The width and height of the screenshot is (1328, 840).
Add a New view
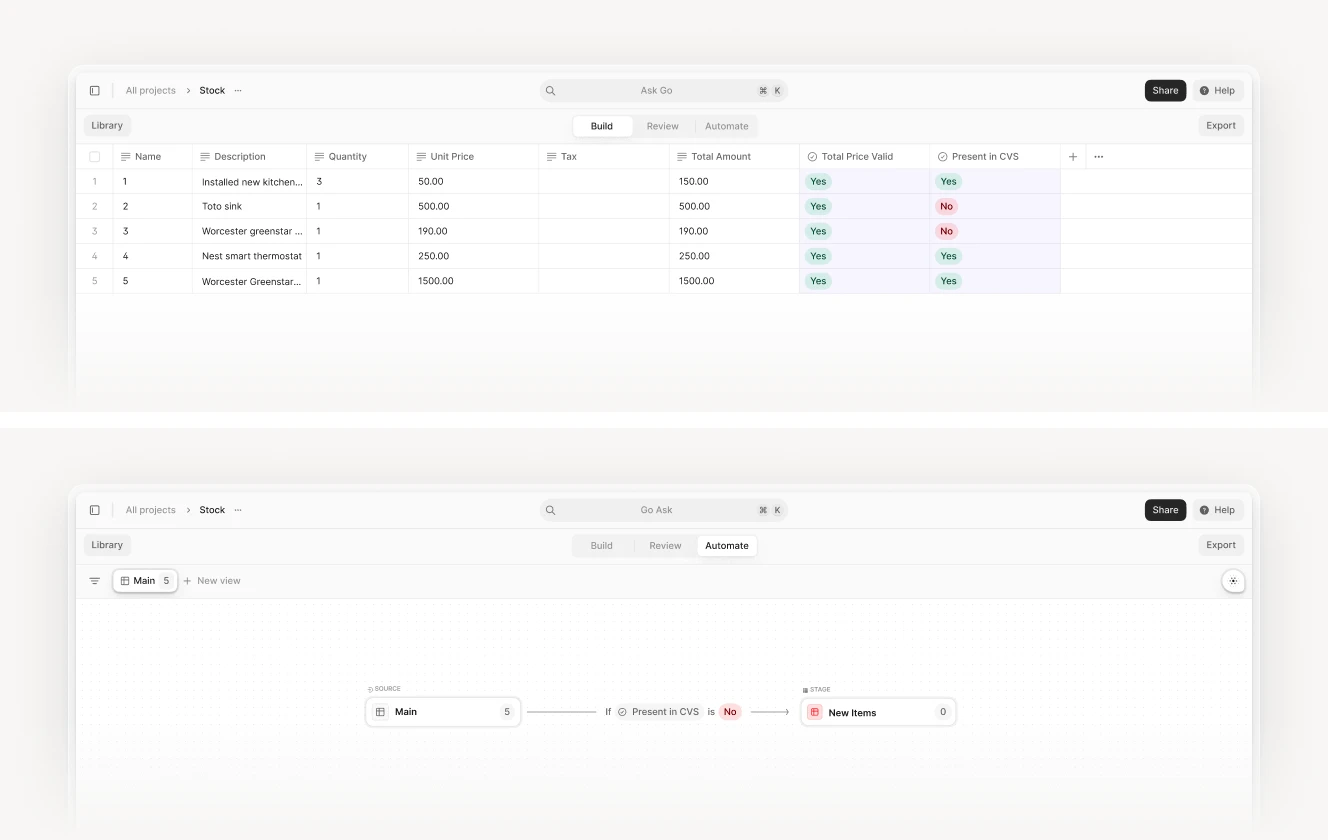pos(212,581)
